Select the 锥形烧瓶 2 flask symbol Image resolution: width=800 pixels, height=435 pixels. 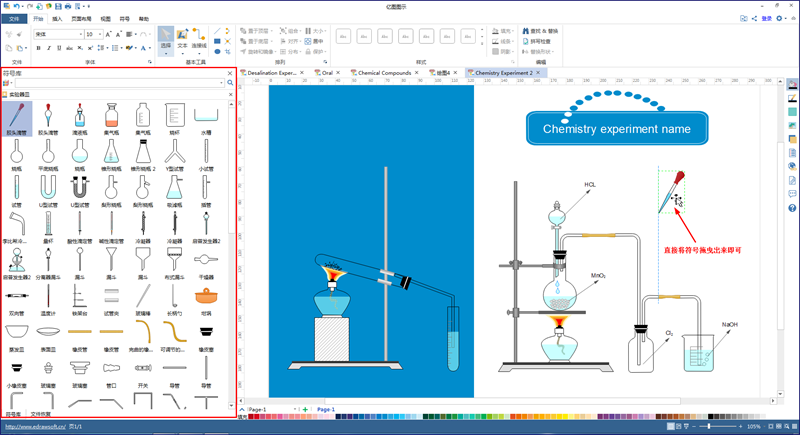(143, 151)
